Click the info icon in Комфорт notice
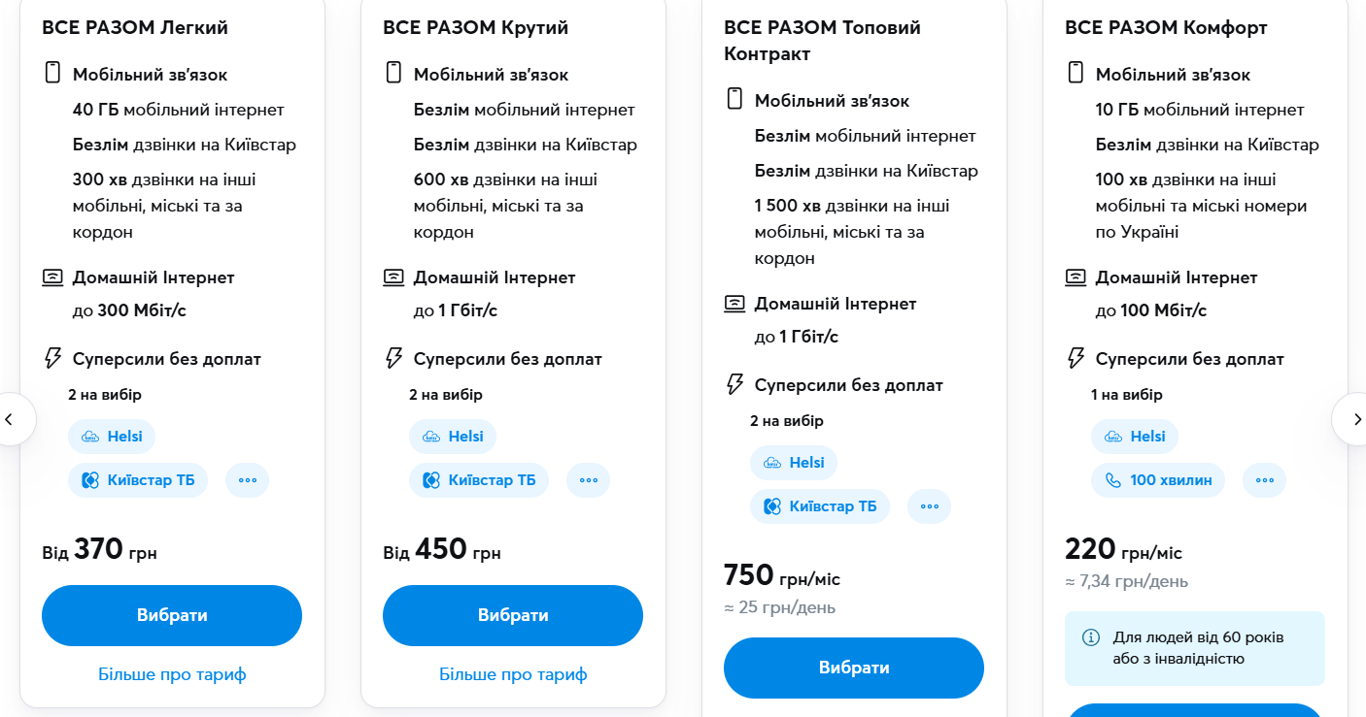 tap(1091, 638)
